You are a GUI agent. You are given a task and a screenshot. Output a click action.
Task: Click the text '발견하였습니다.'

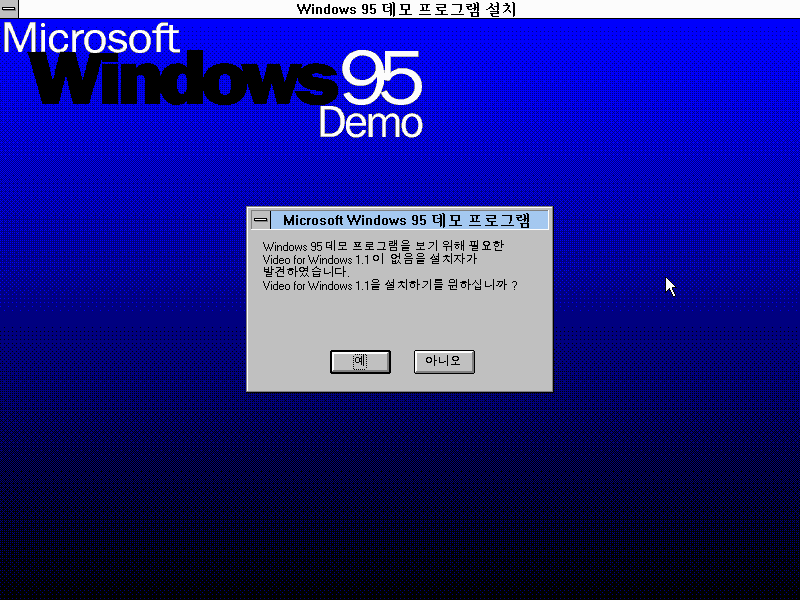pos(306,272)
